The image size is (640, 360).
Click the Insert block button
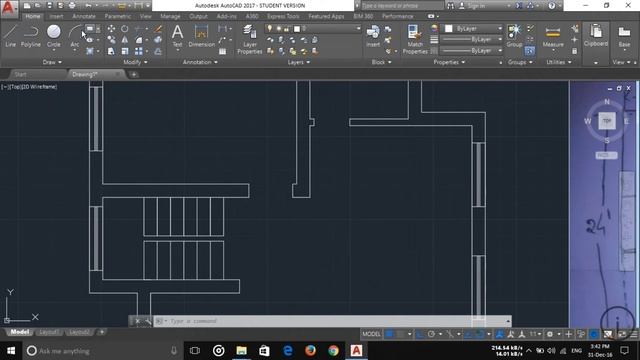click(373, 36)
